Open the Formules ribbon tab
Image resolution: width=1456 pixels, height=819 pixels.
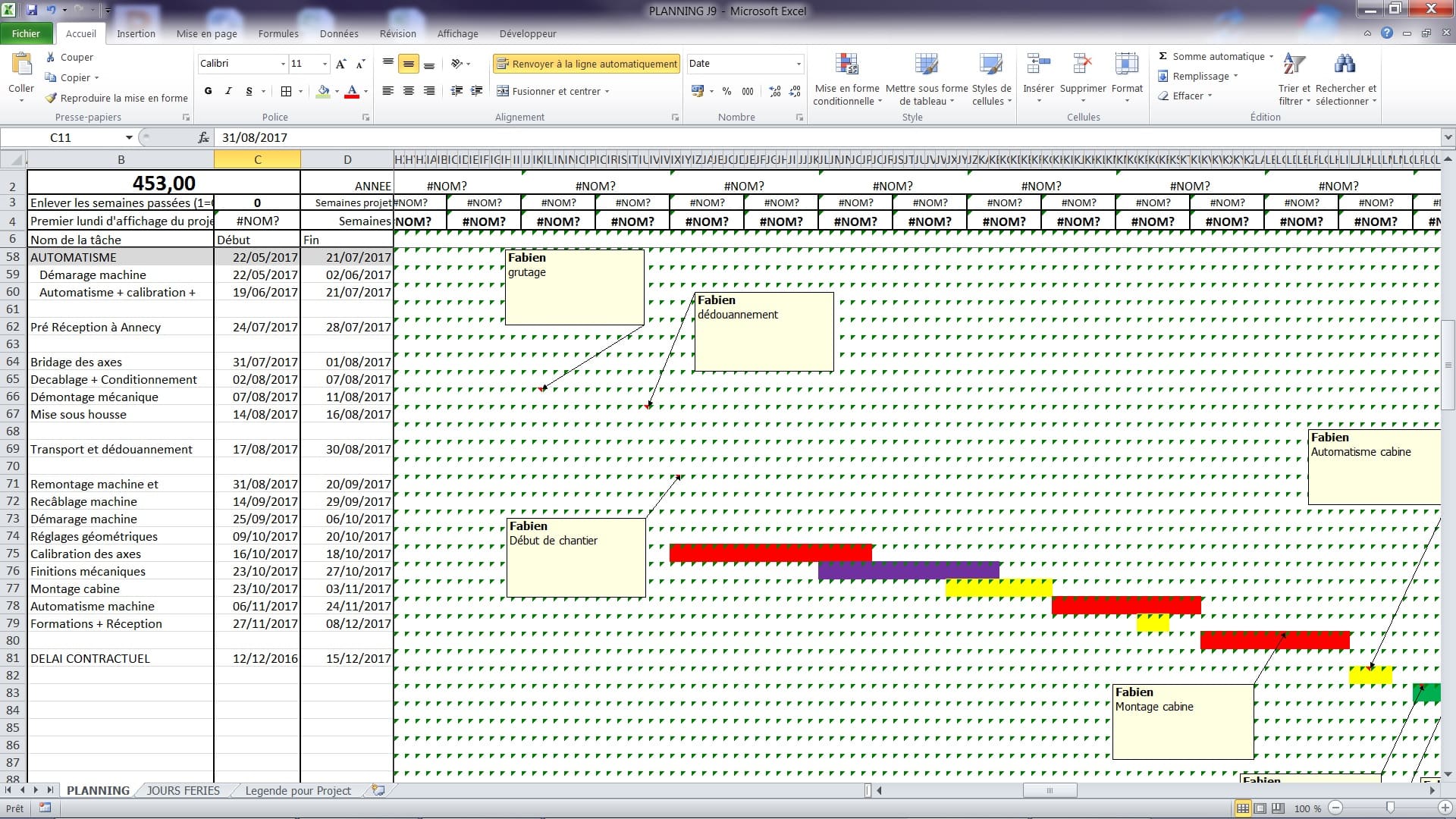pyautogui.click(x=278, y=33)
